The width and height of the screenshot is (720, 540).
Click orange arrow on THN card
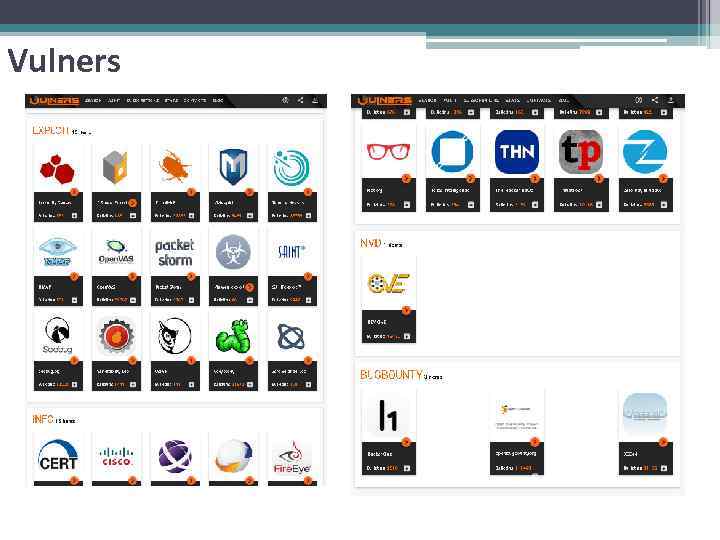pyautogui.click(x=534, y=179)
